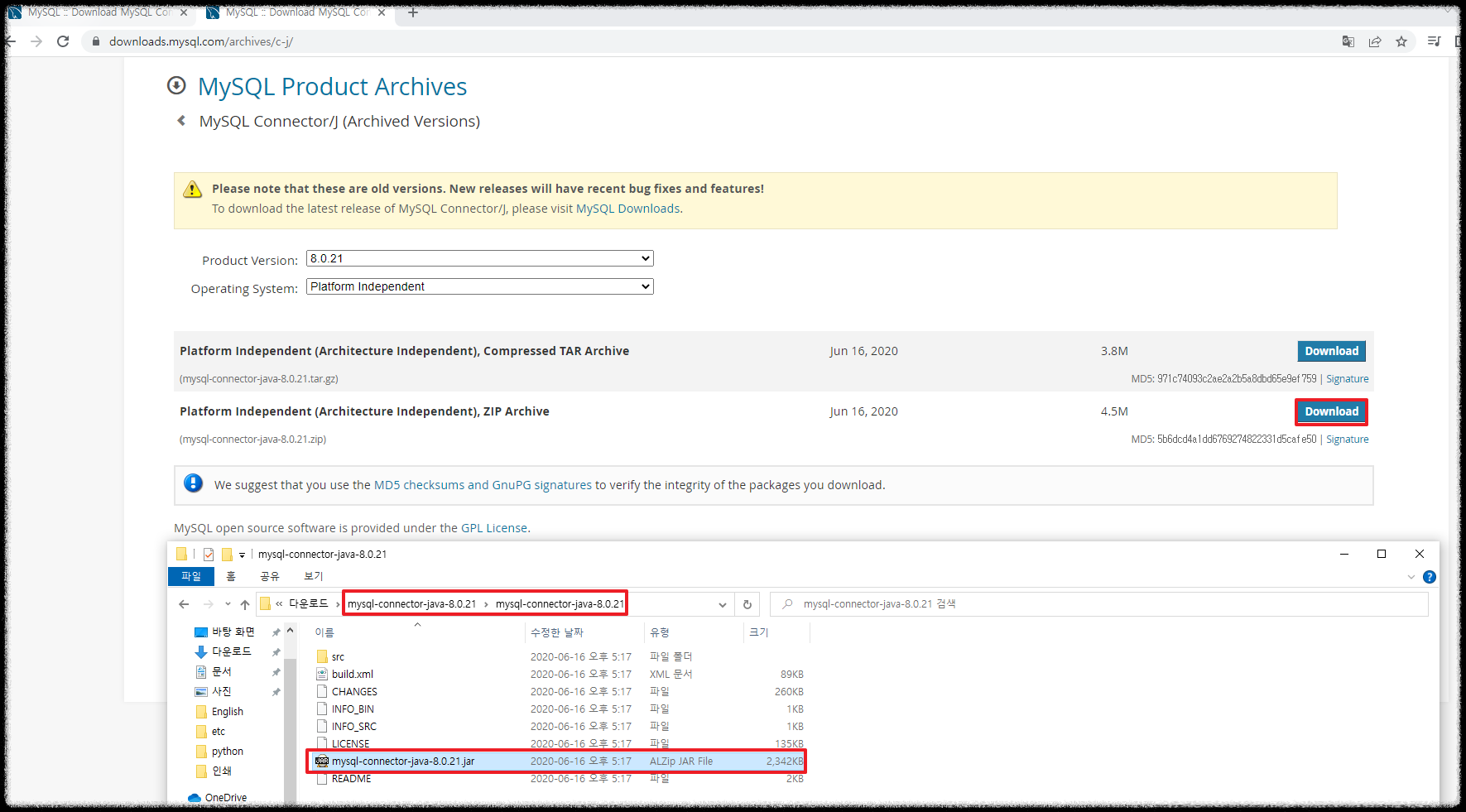Go forward in browser history

coord(36,41)
